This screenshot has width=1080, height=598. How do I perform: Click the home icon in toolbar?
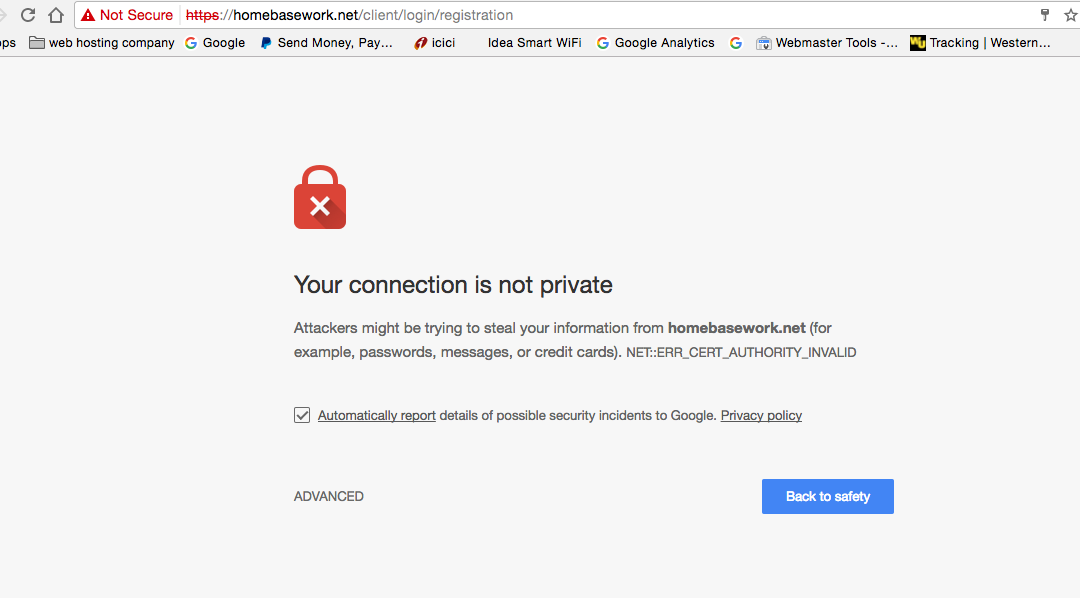coord(56,15)
